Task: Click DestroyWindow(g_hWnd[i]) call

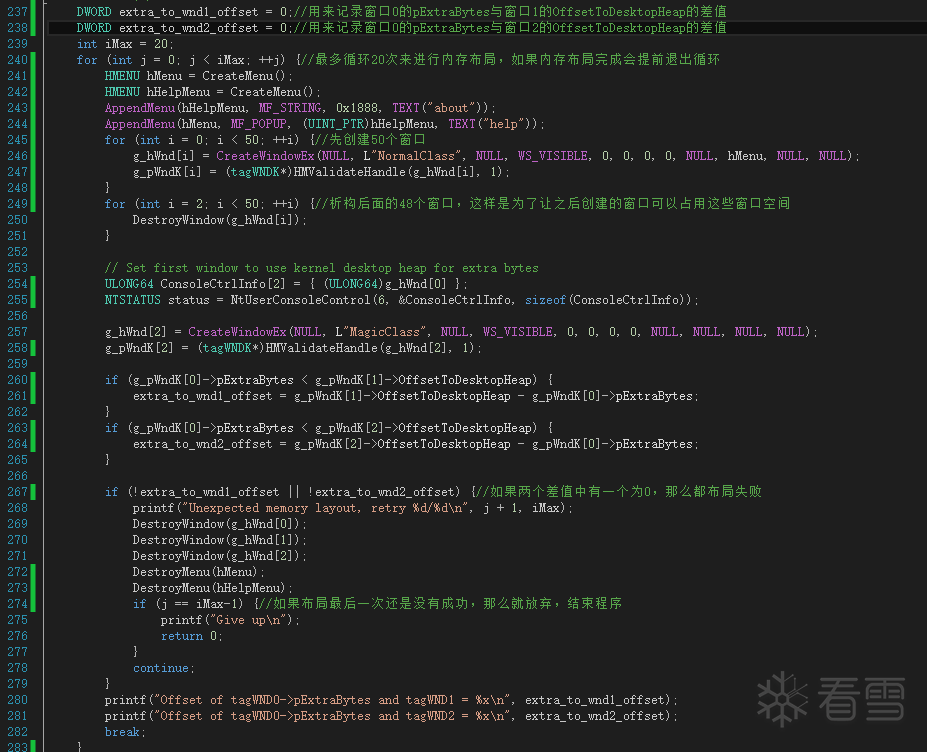Action: point(217,219)
